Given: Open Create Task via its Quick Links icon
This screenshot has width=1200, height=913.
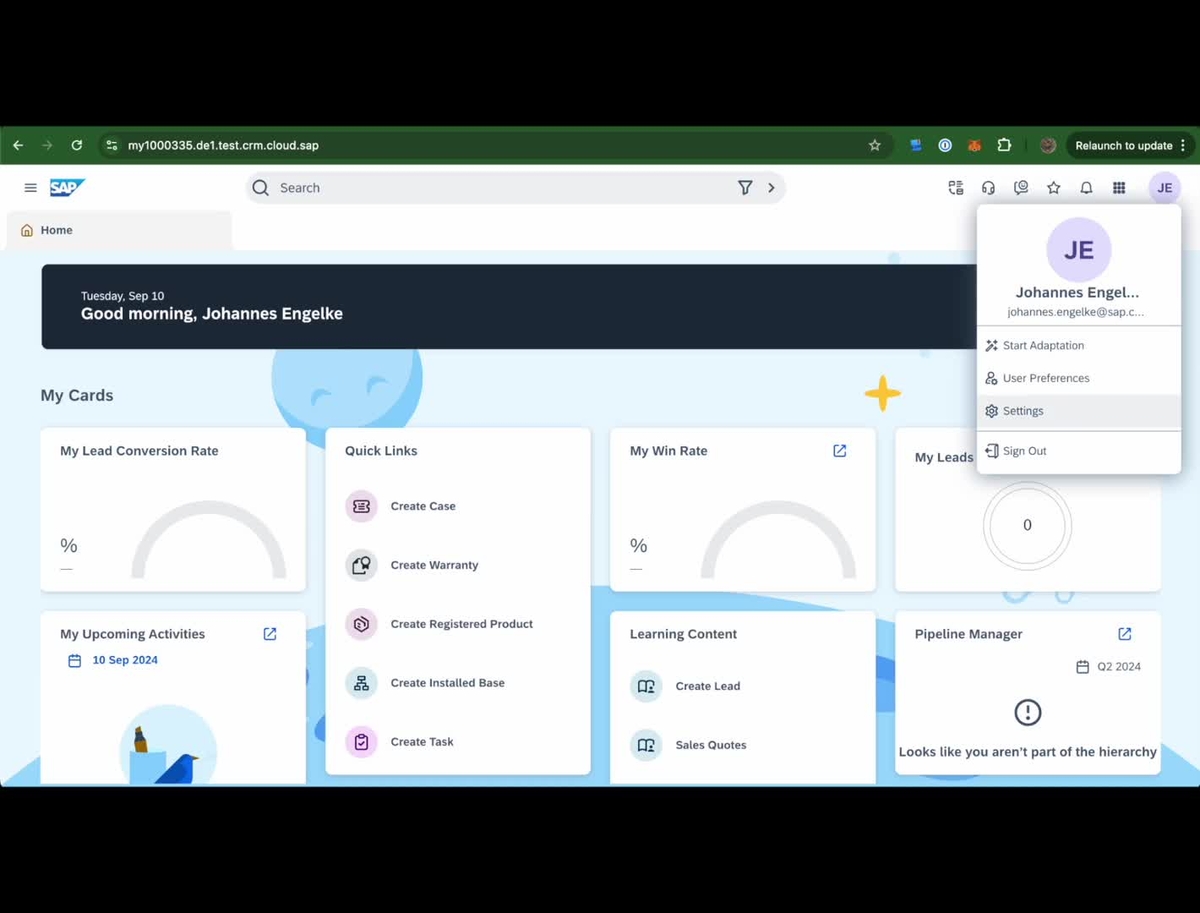Looking at the screenshot, I should [361, 741].
